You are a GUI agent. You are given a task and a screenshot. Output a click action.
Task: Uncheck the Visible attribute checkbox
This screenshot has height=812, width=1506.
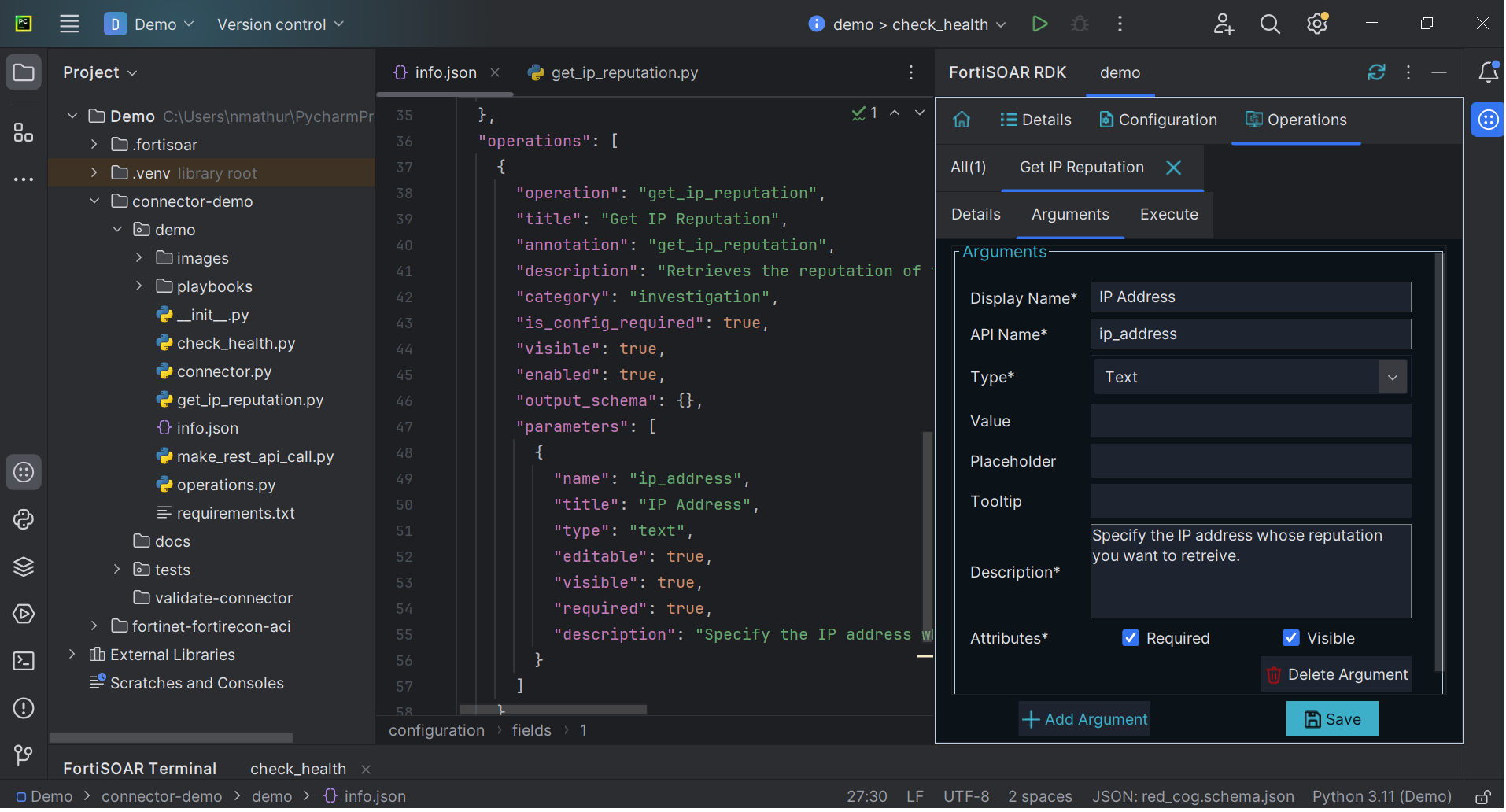point(1290,638)
